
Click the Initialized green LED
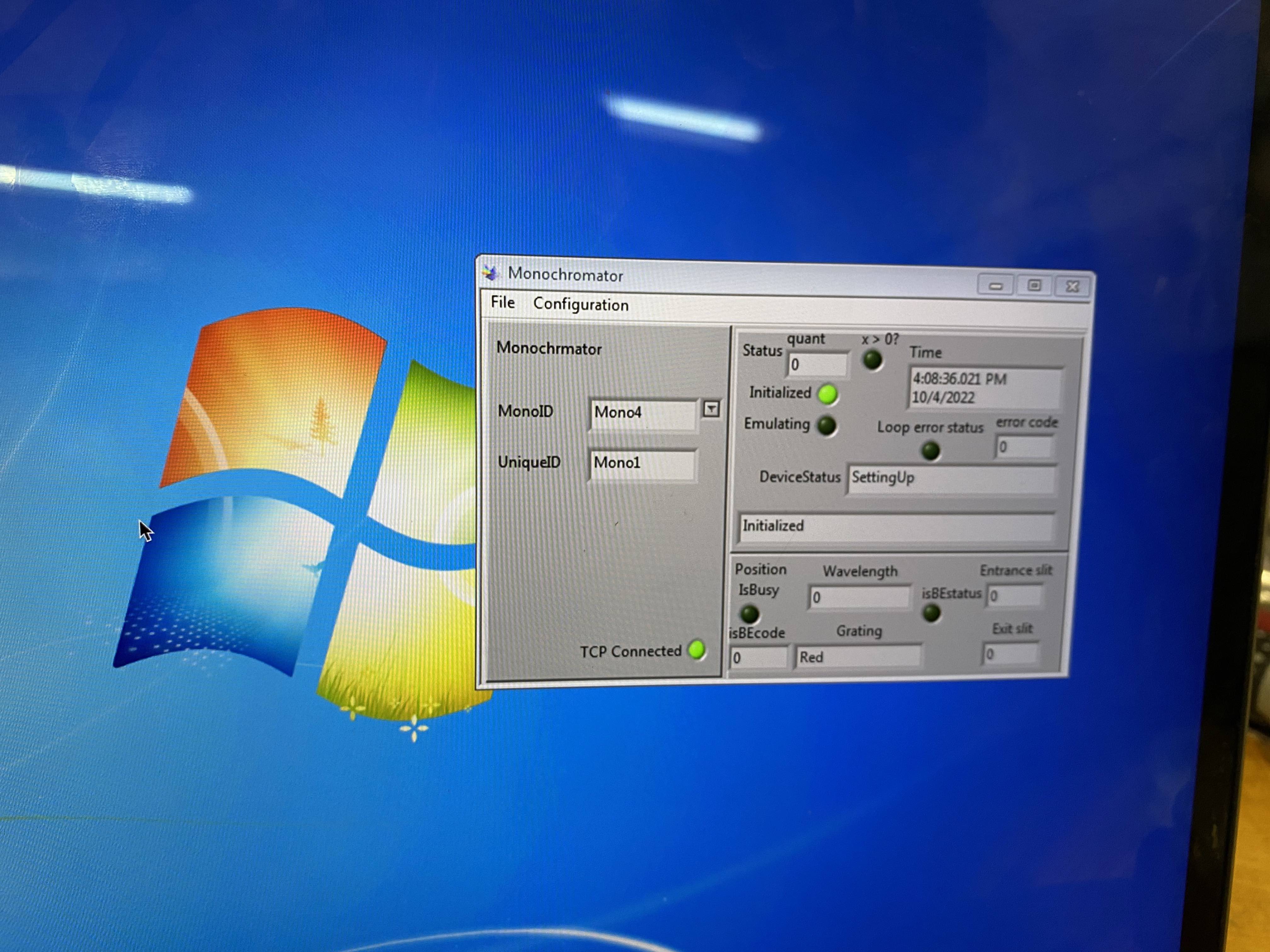[x=827, y=394]
